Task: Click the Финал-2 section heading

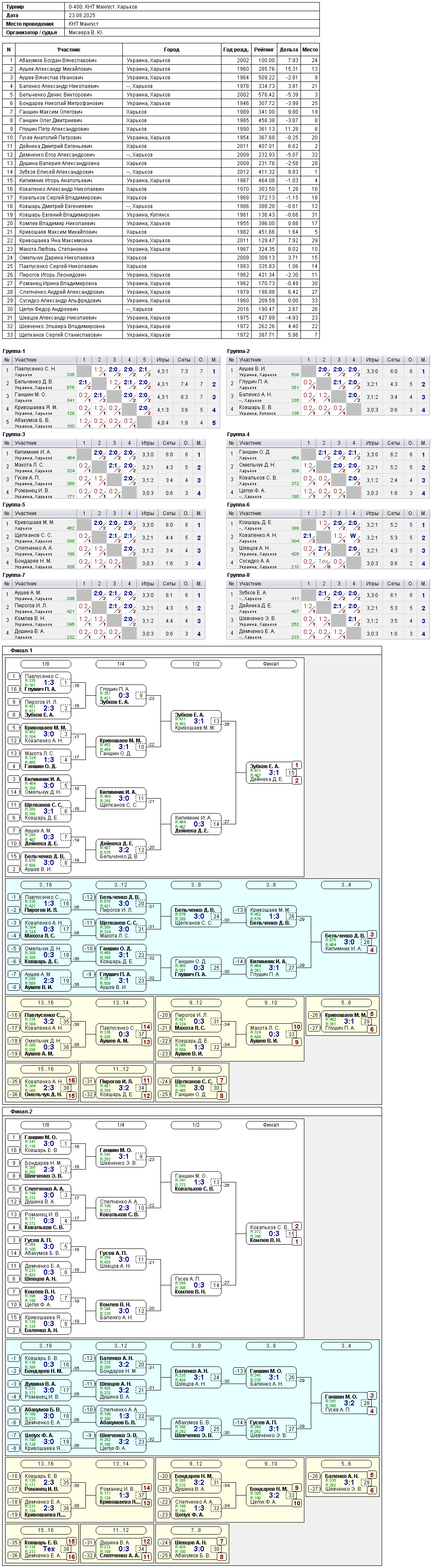Action: [x=21, y=1112]
